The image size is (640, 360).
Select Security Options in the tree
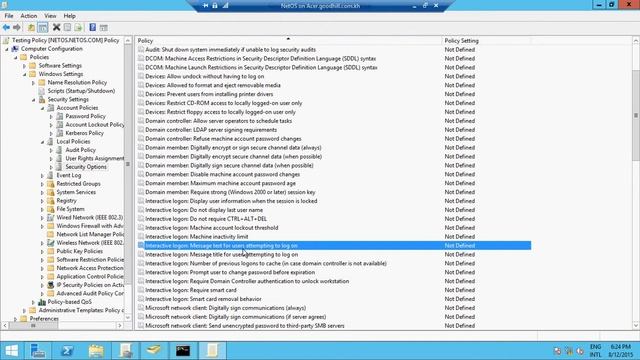coord(86,167)
